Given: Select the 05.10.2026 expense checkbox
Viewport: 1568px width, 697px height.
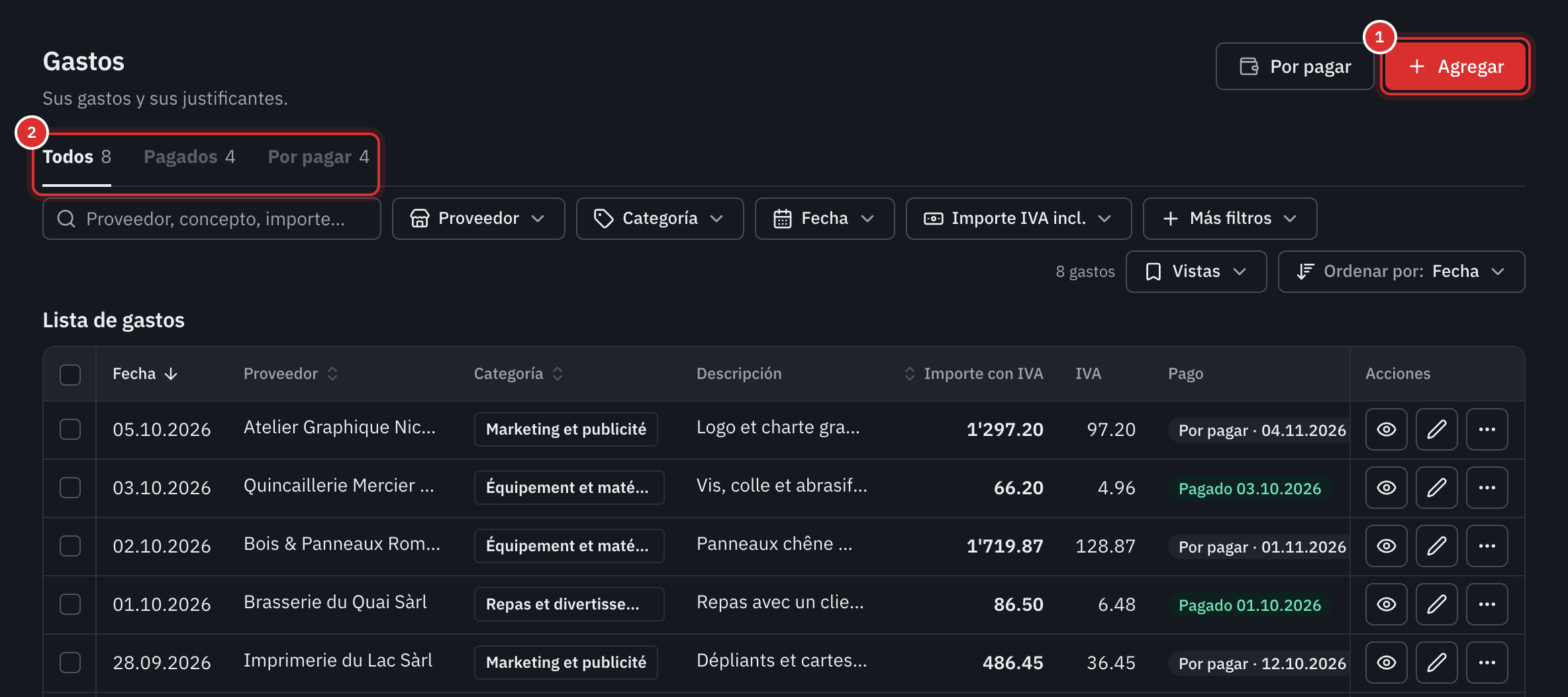Looking at the screenshot, I should pyautogui.click(x=70, y=429).
